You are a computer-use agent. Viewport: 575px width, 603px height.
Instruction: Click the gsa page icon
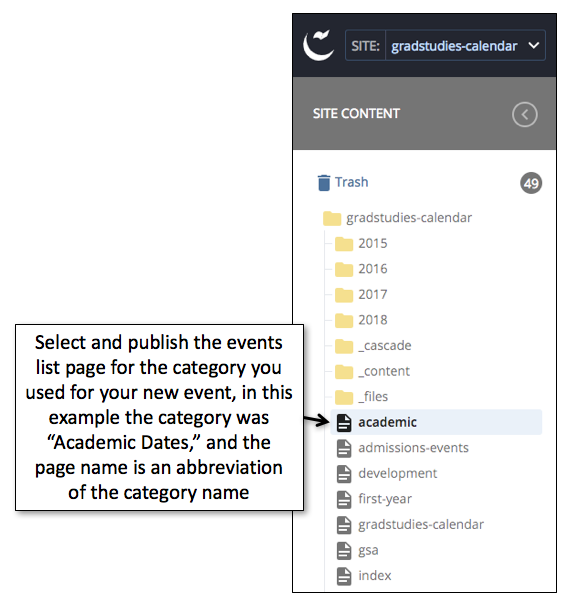click(344, 550)
